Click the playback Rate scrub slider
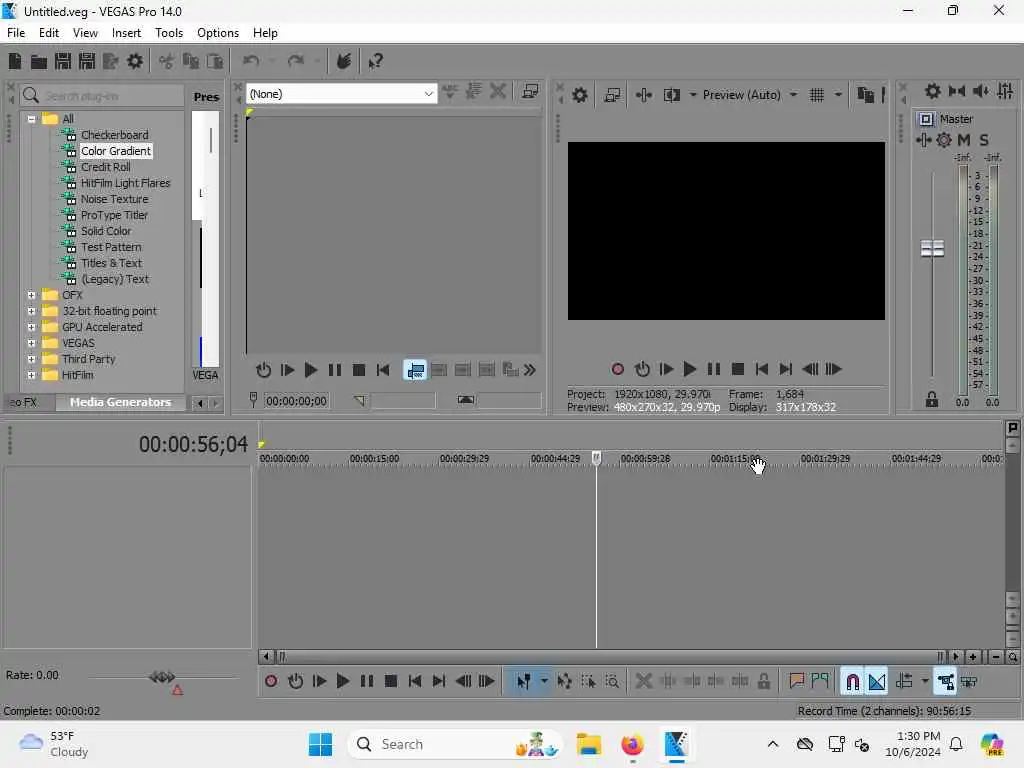 162,677
